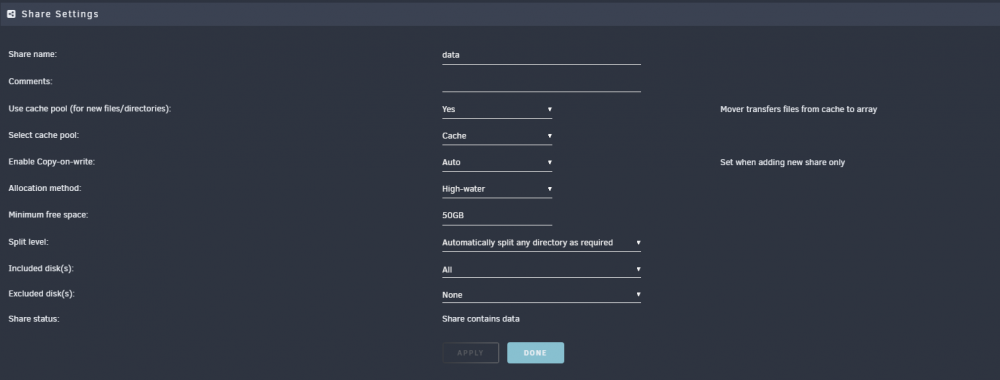Click the Set when adding new share only note
This screenshot has height=380, width=1000.
click(x=783, y=163)
